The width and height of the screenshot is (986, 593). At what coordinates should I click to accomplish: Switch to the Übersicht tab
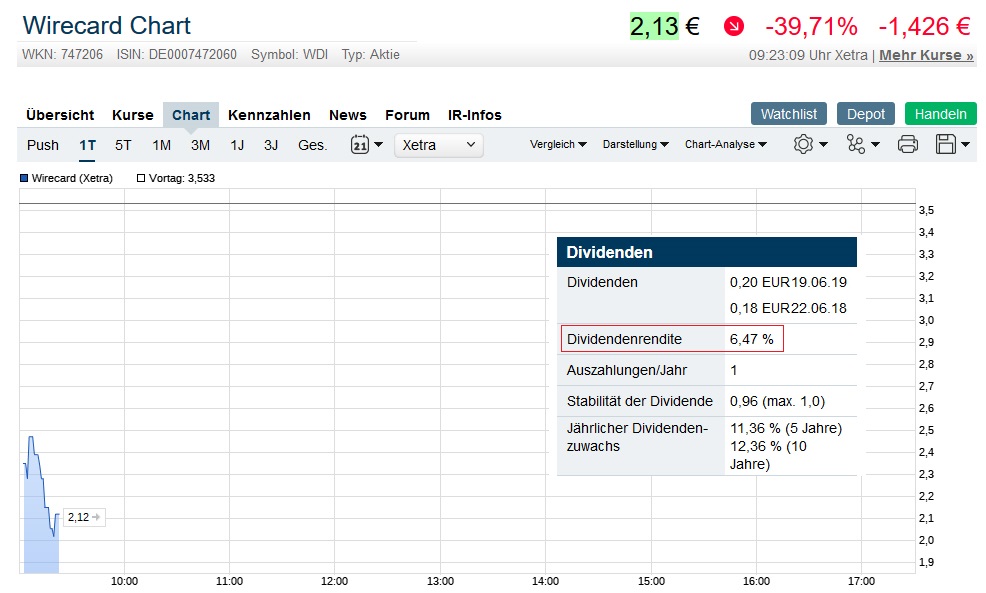tap(60, 115)
